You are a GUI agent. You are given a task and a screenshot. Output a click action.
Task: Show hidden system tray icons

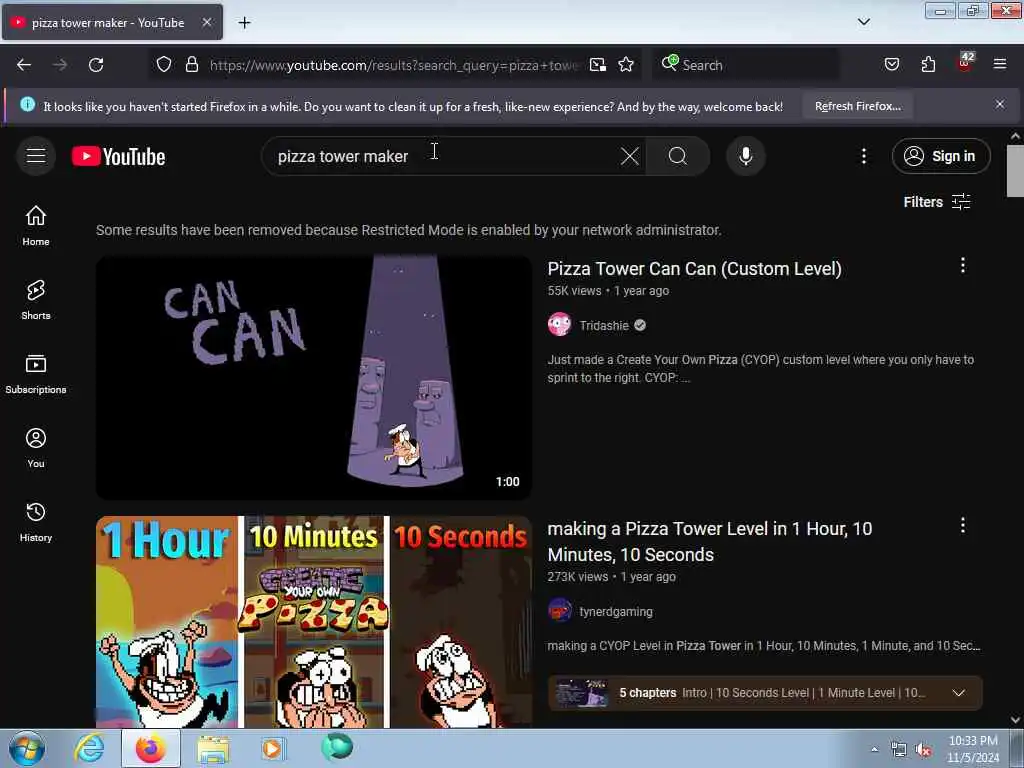click(x=874, y=749)
